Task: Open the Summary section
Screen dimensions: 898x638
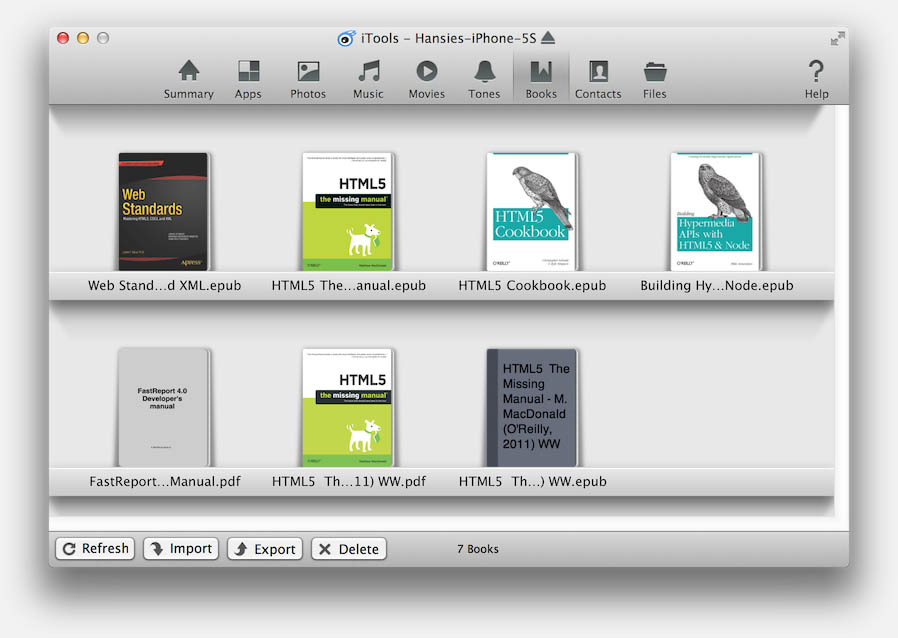Action: [188, 80]
